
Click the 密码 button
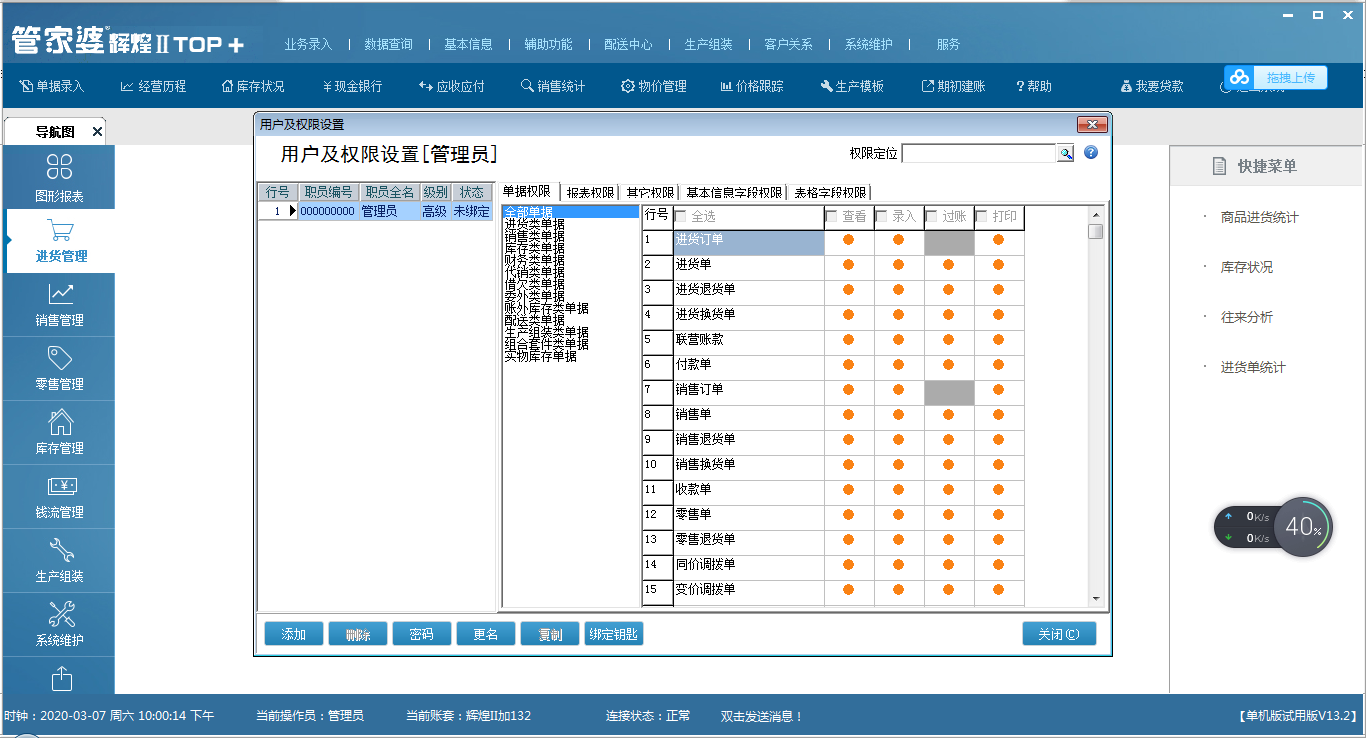[x=421, y=634]
